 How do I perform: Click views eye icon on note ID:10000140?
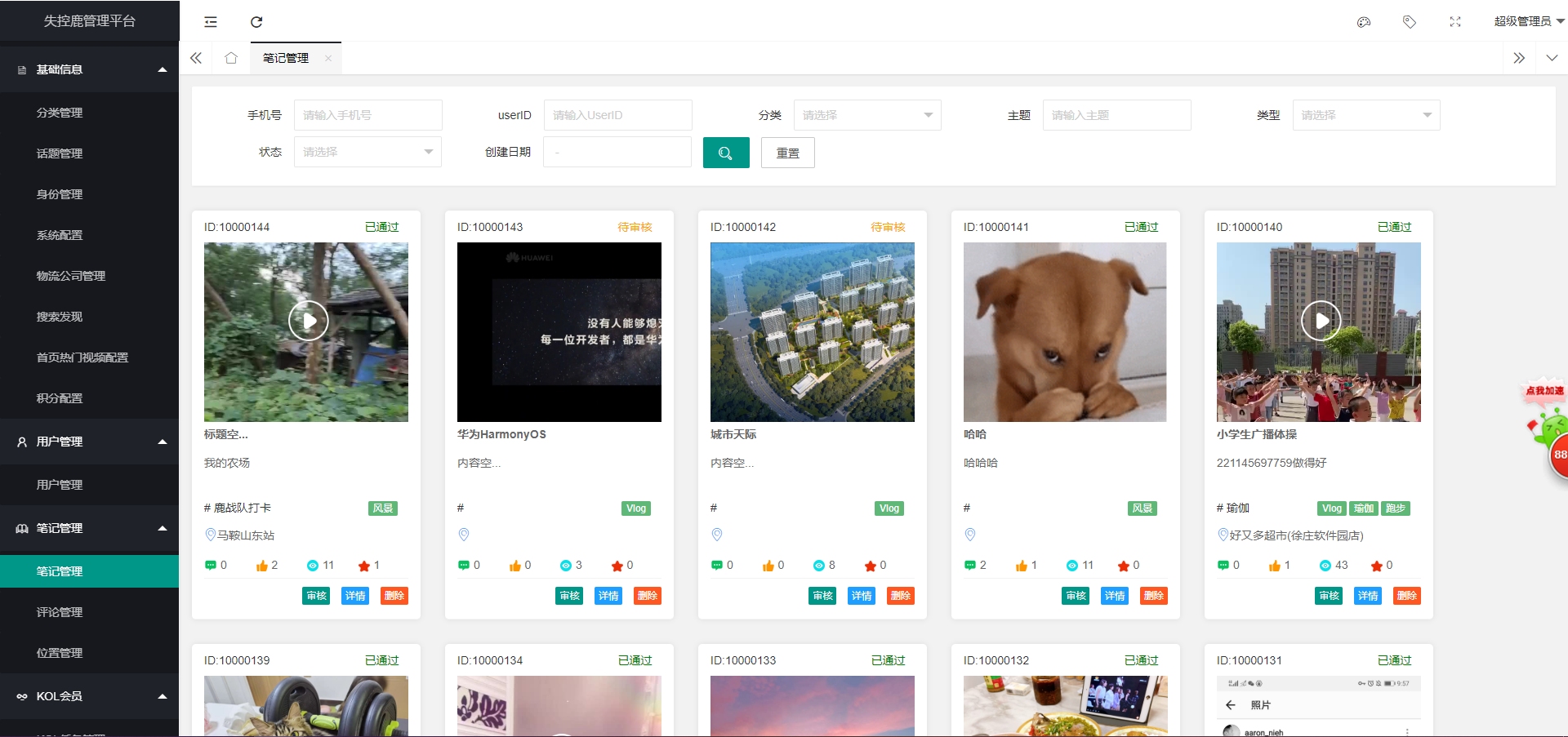click(1325, 566)
